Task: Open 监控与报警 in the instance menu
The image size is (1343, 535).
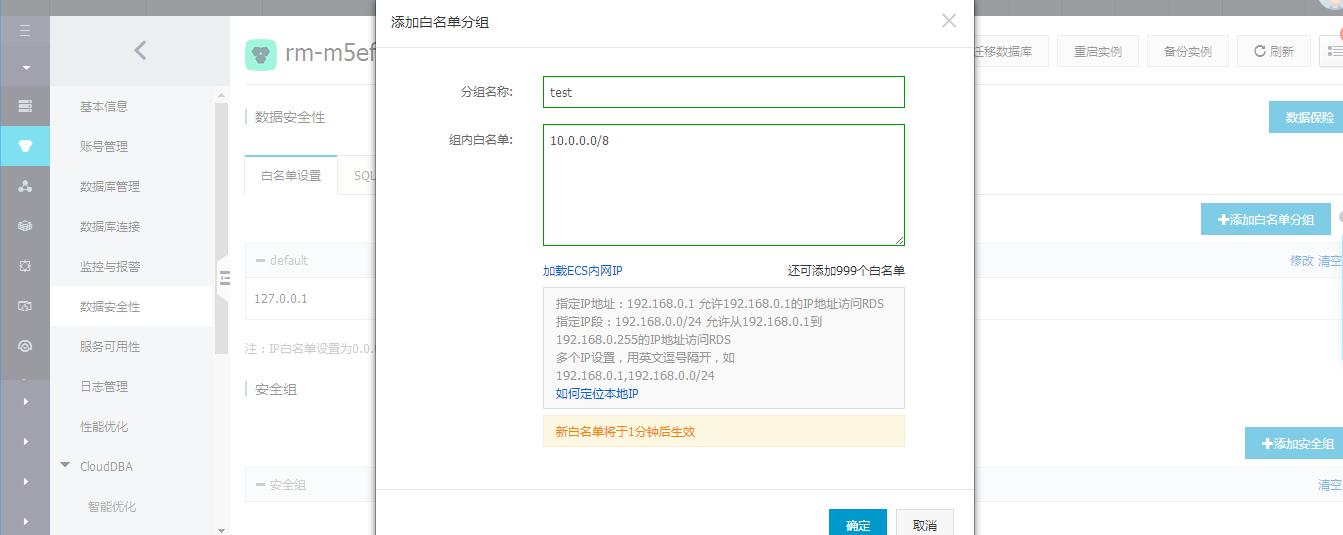Action: pos(110,266)
